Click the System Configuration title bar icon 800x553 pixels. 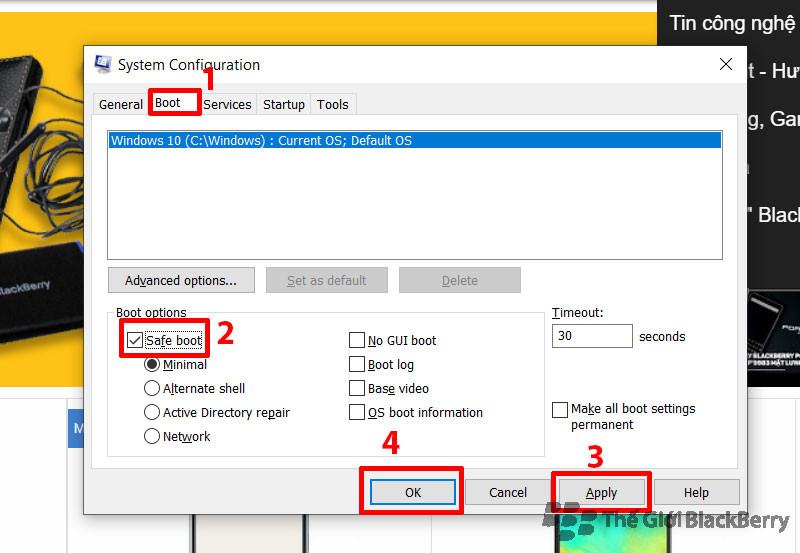coord(103,65)
